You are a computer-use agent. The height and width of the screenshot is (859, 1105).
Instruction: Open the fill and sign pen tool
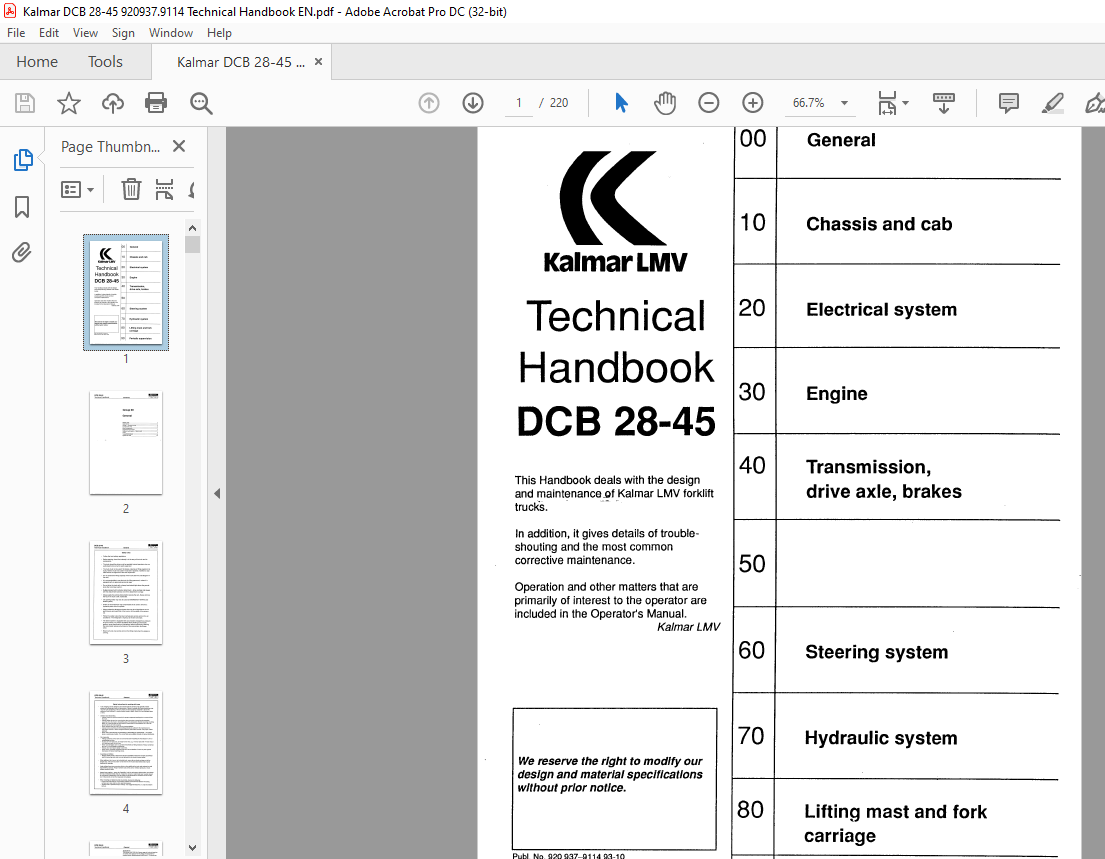(1094, 104)
